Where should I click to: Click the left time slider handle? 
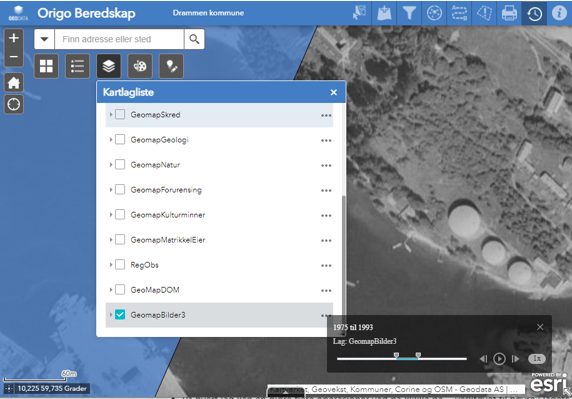pos(396,355)
